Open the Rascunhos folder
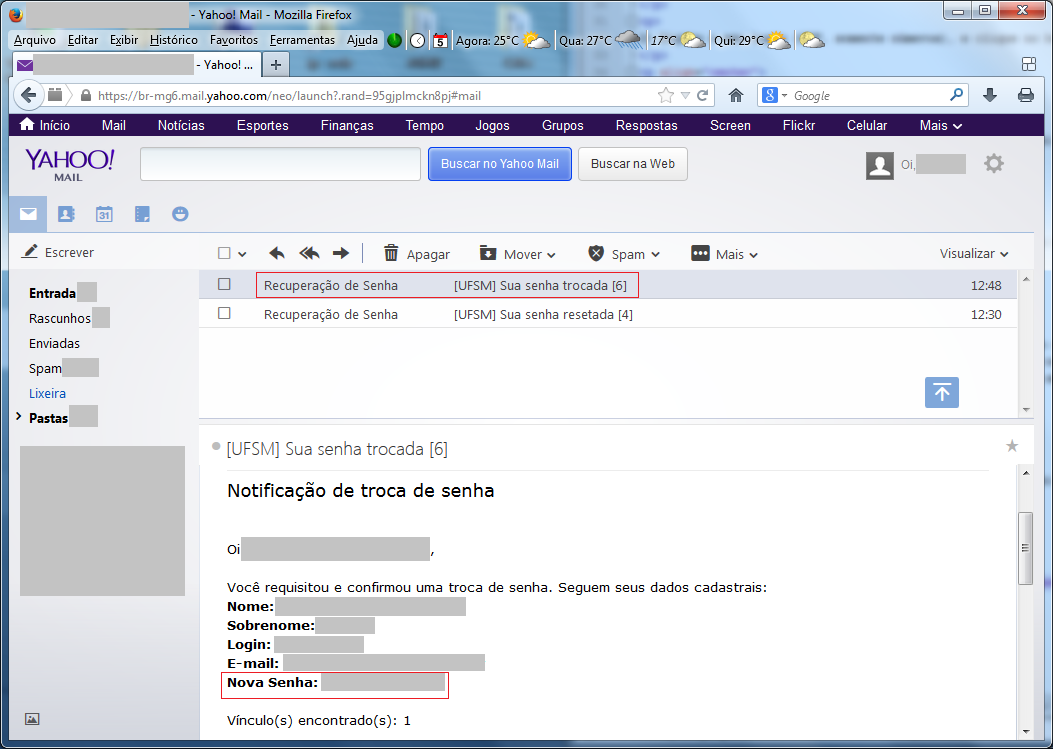This screenshot has height=749, width=1053. (60, 318)
